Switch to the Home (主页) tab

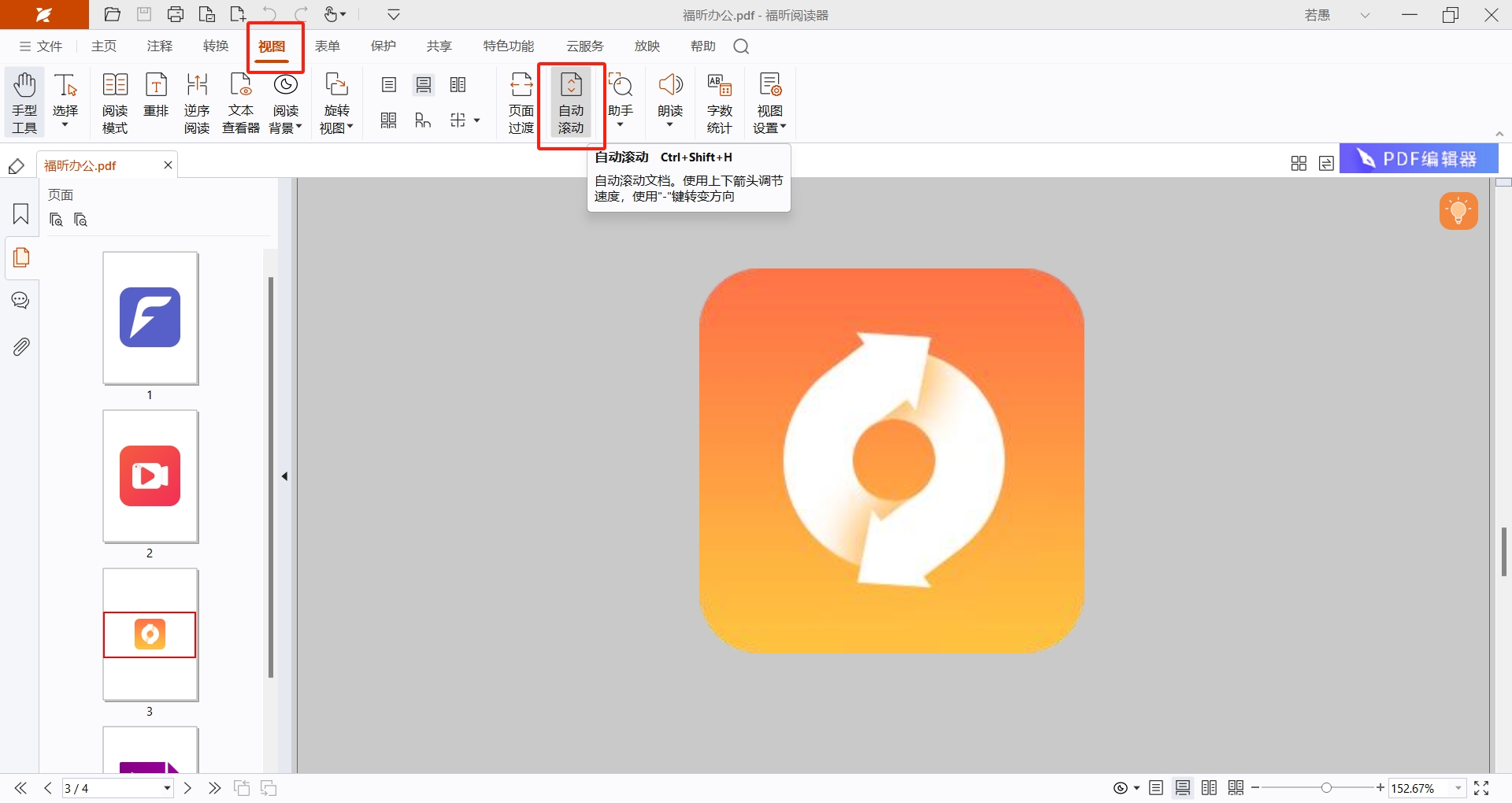104,46
